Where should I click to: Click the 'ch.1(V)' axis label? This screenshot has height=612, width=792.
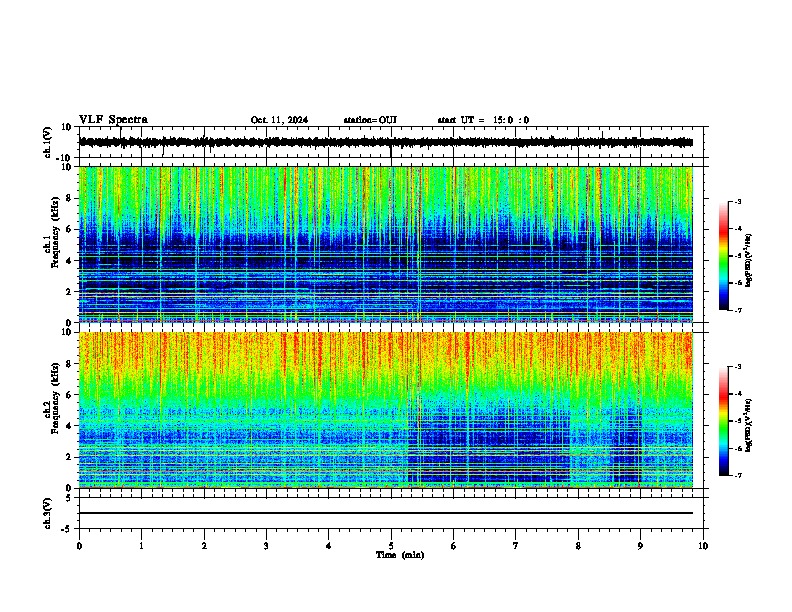(48, 142)
